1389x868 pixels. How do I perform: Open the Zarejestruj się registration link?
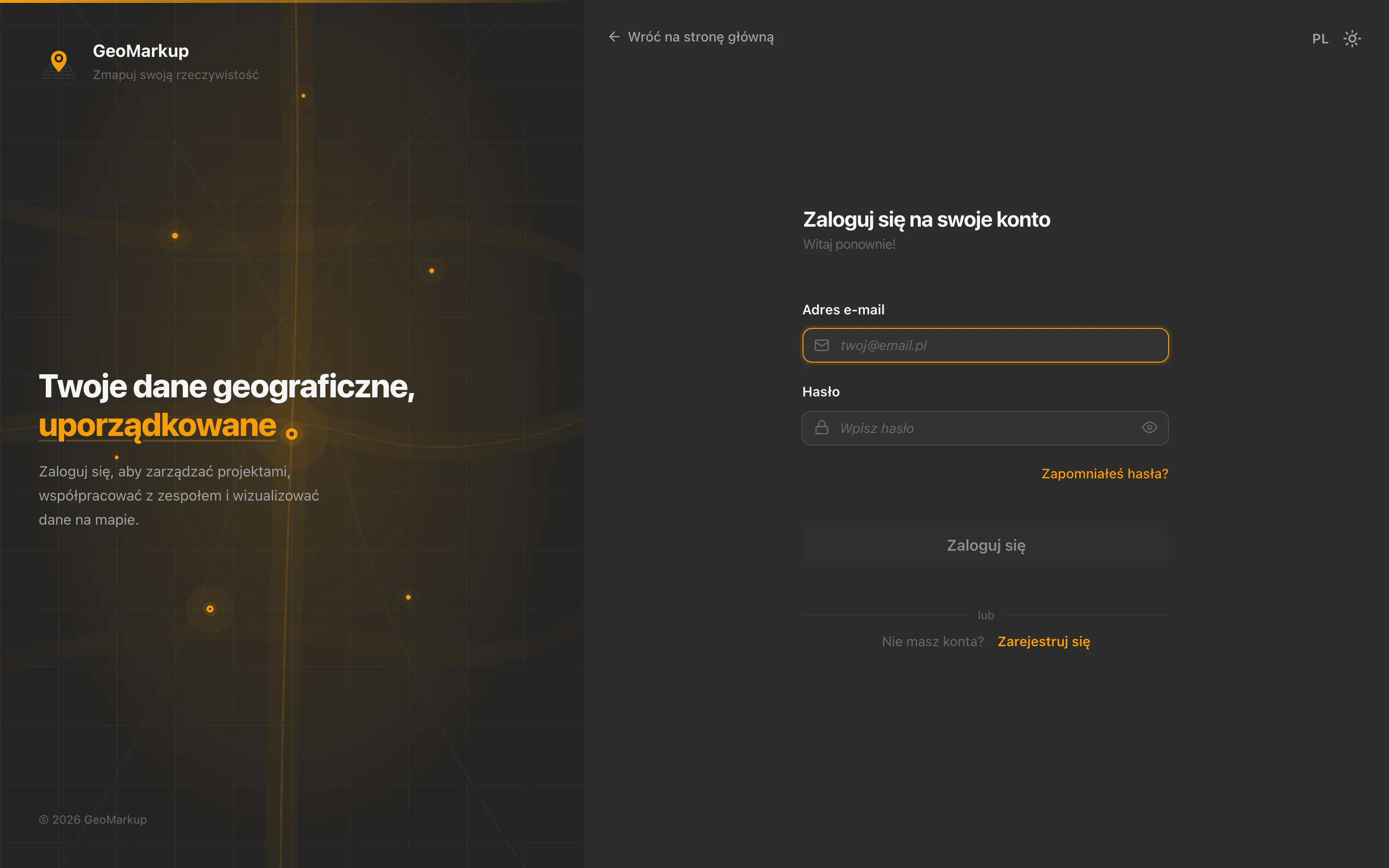click(x=1044, y=641)
